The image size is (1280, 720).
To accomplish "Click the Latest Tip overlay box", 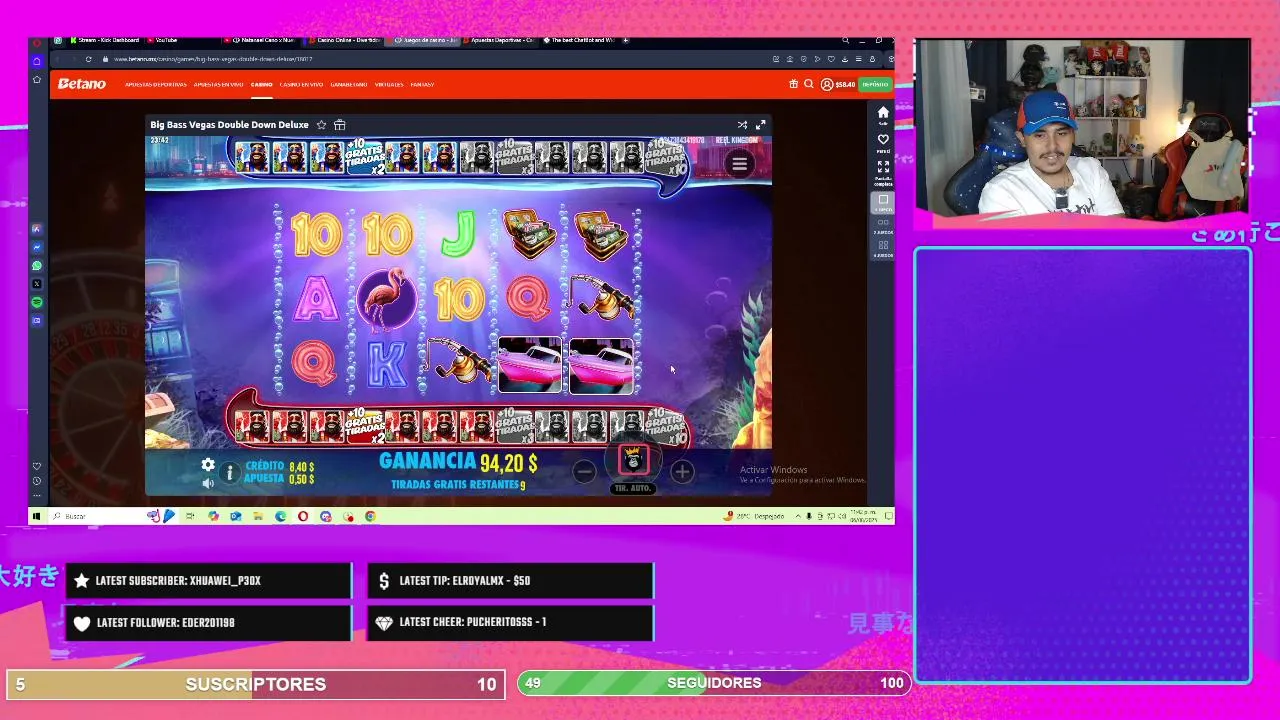I will tap(511, 580).
